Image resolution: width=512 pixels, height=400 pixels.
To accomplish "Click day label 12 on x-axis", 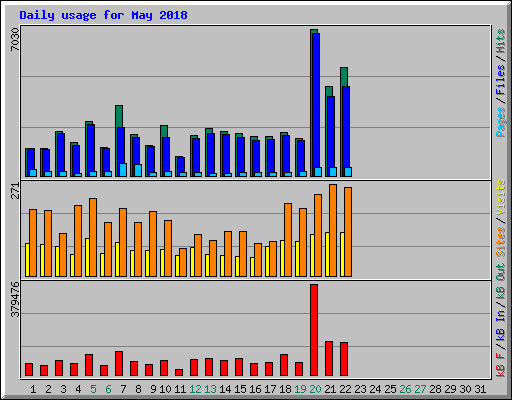I will point(195,389).
